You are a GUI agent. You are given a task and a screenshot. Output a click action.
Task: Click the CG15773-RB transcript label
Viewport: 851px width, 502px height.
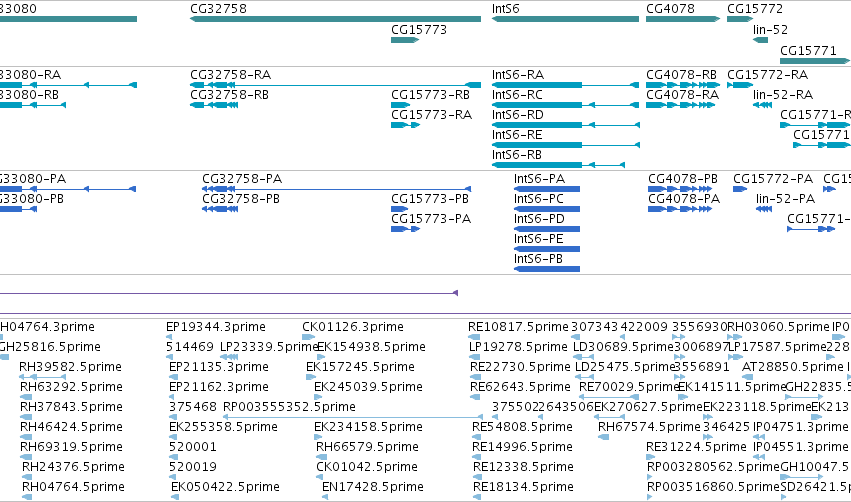coord(430,95)
